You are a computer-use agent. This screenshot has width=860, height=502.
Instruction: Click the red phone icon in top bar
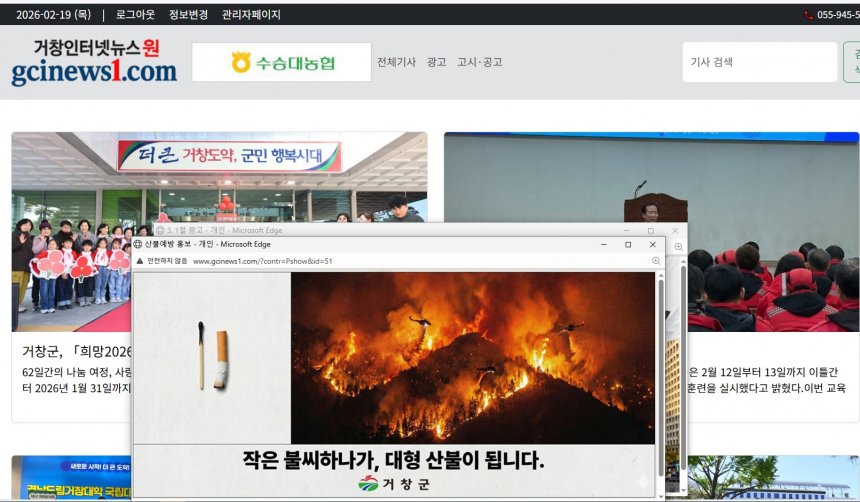tap(808, 15)
